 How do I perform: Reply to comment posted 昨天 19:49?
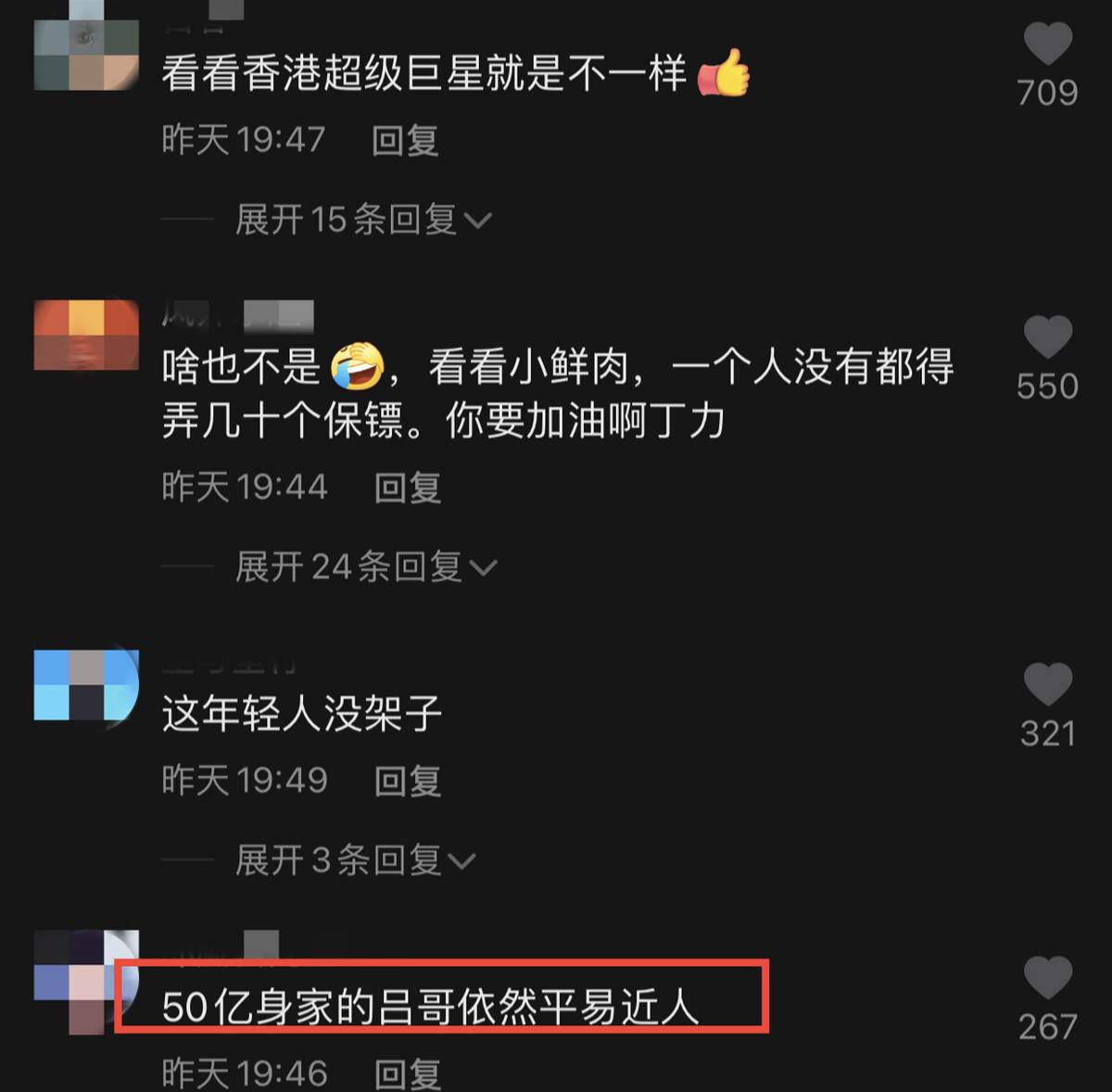(x=408, y=781)
